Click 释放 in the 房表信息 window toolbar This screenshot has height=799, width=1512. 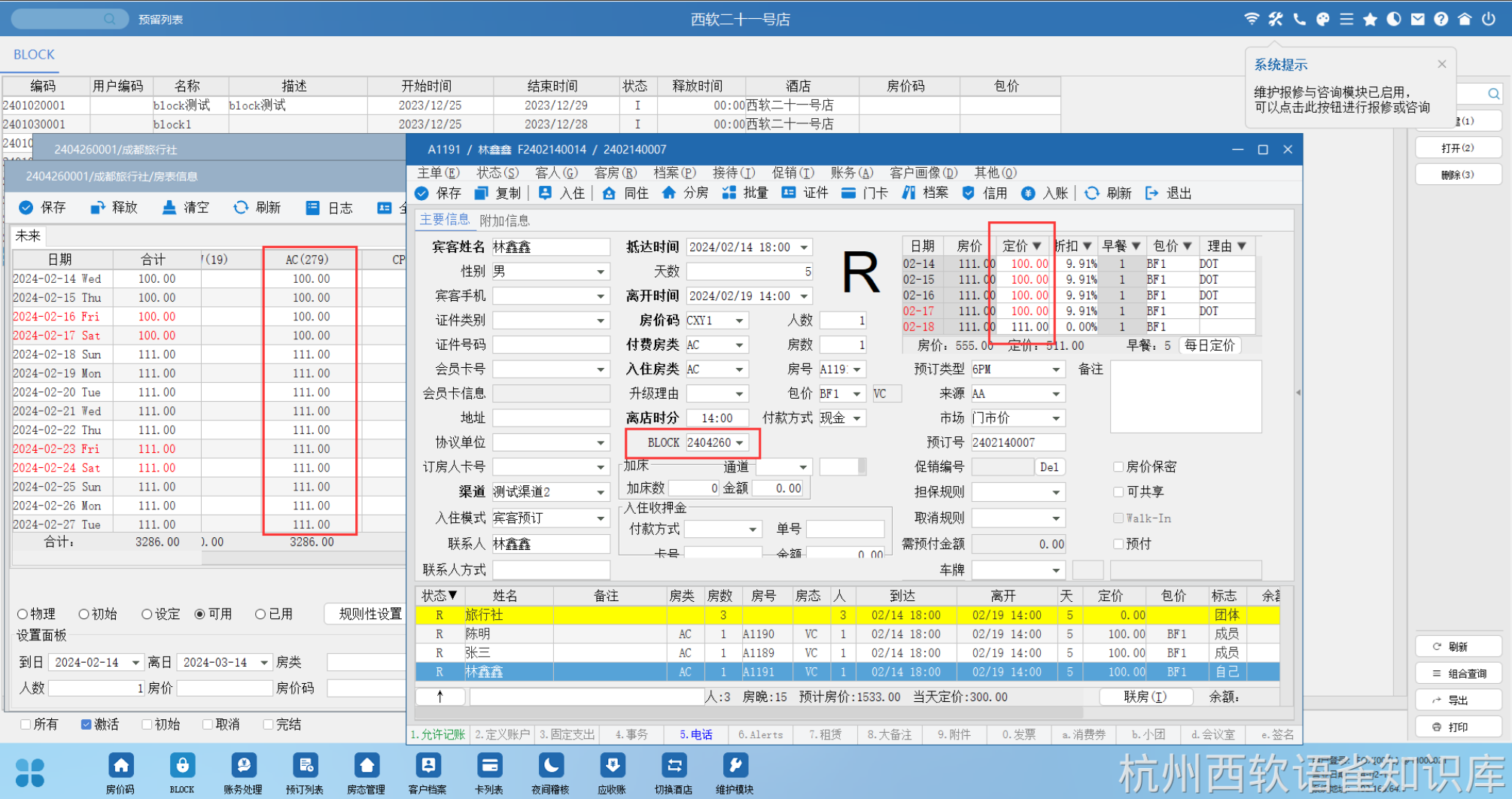pyautogui.click(x=114, y=208)
